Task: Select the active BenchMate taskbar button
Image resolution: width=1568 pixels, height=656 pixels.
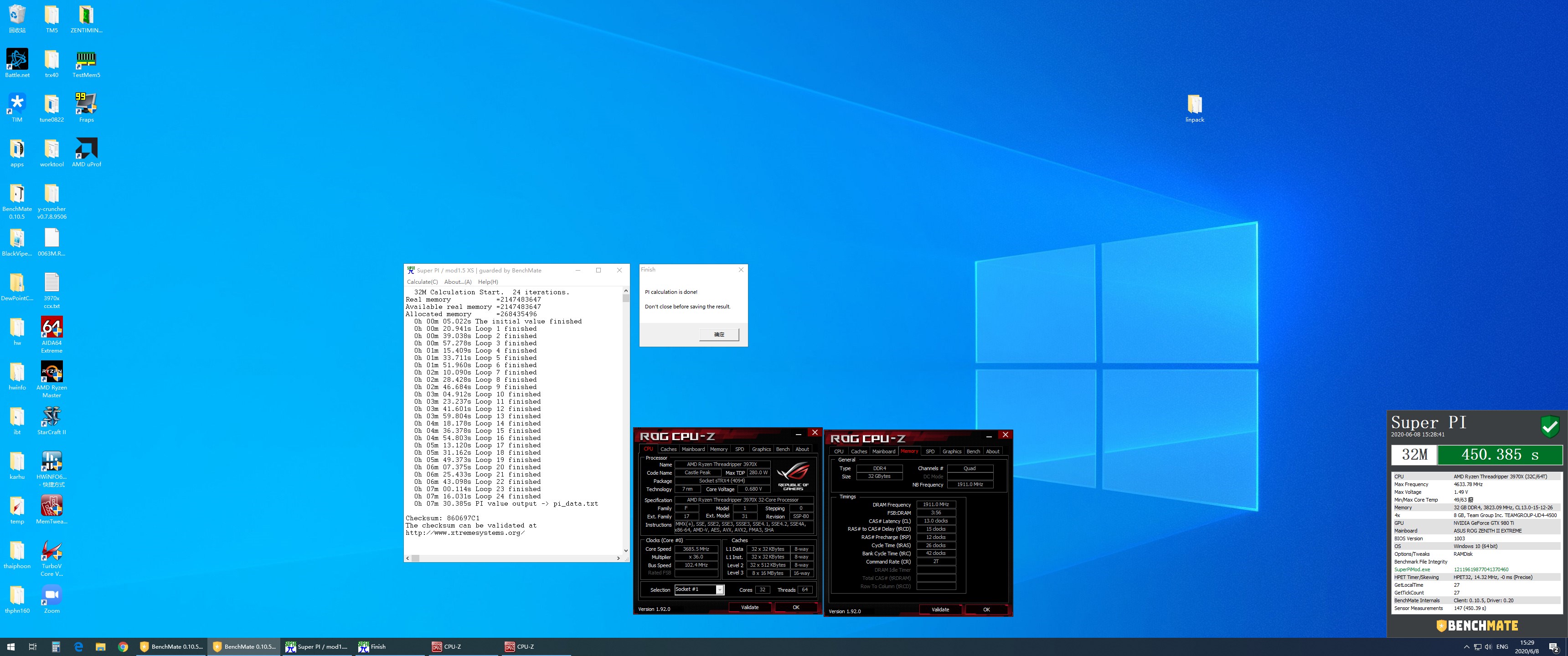Action: point(244,647)
